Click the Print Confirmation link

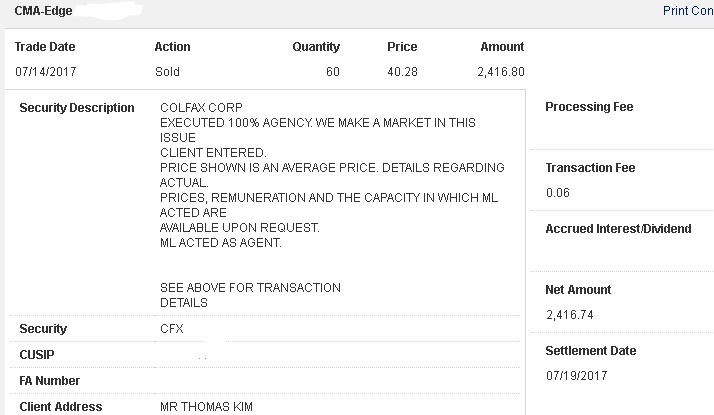688,11
